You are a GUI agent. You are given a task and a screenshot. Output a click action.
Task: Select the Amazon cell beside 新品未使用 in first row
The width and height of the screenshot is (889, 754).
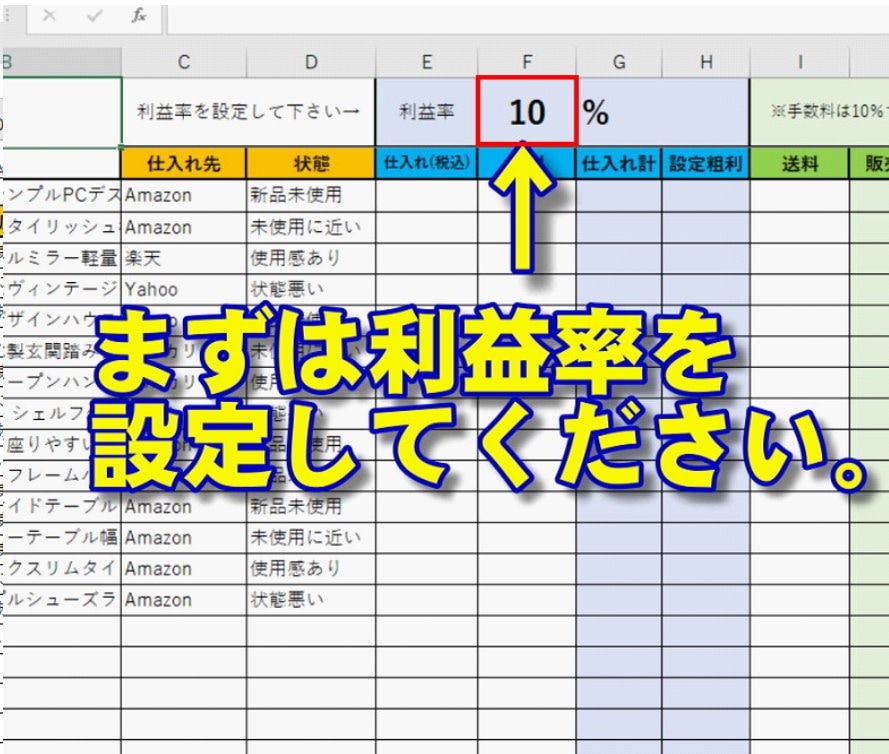[x=184, y=196]
